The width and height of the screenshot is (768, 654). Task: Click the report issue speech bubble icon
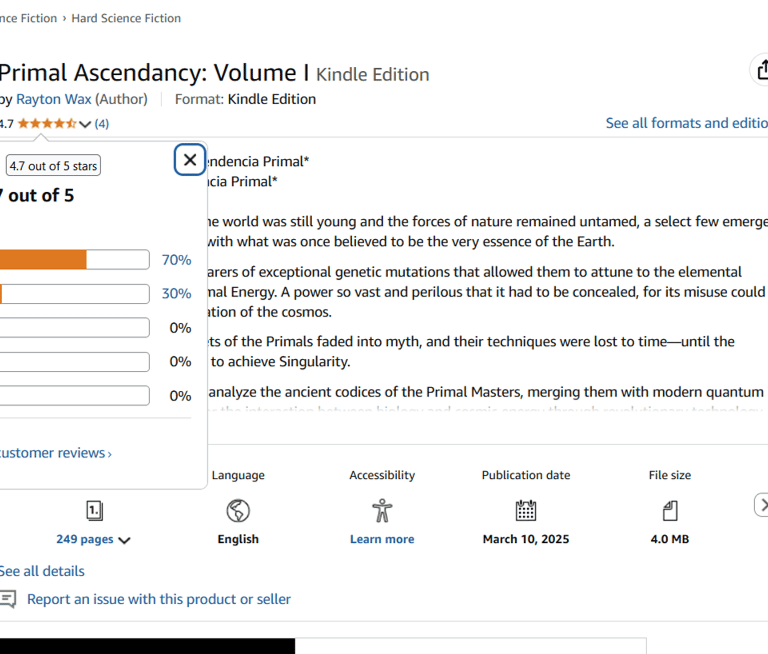(x=8, y=599)
